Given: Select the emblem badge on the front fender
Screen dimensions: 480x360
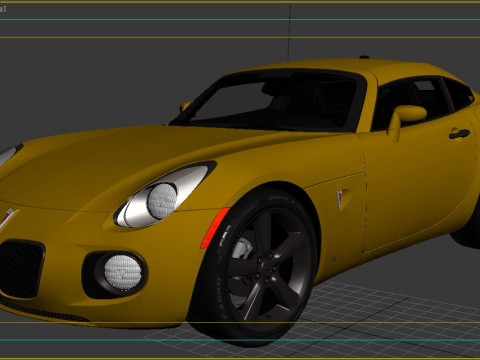Looking at the screenshot, I should (340, 200).
